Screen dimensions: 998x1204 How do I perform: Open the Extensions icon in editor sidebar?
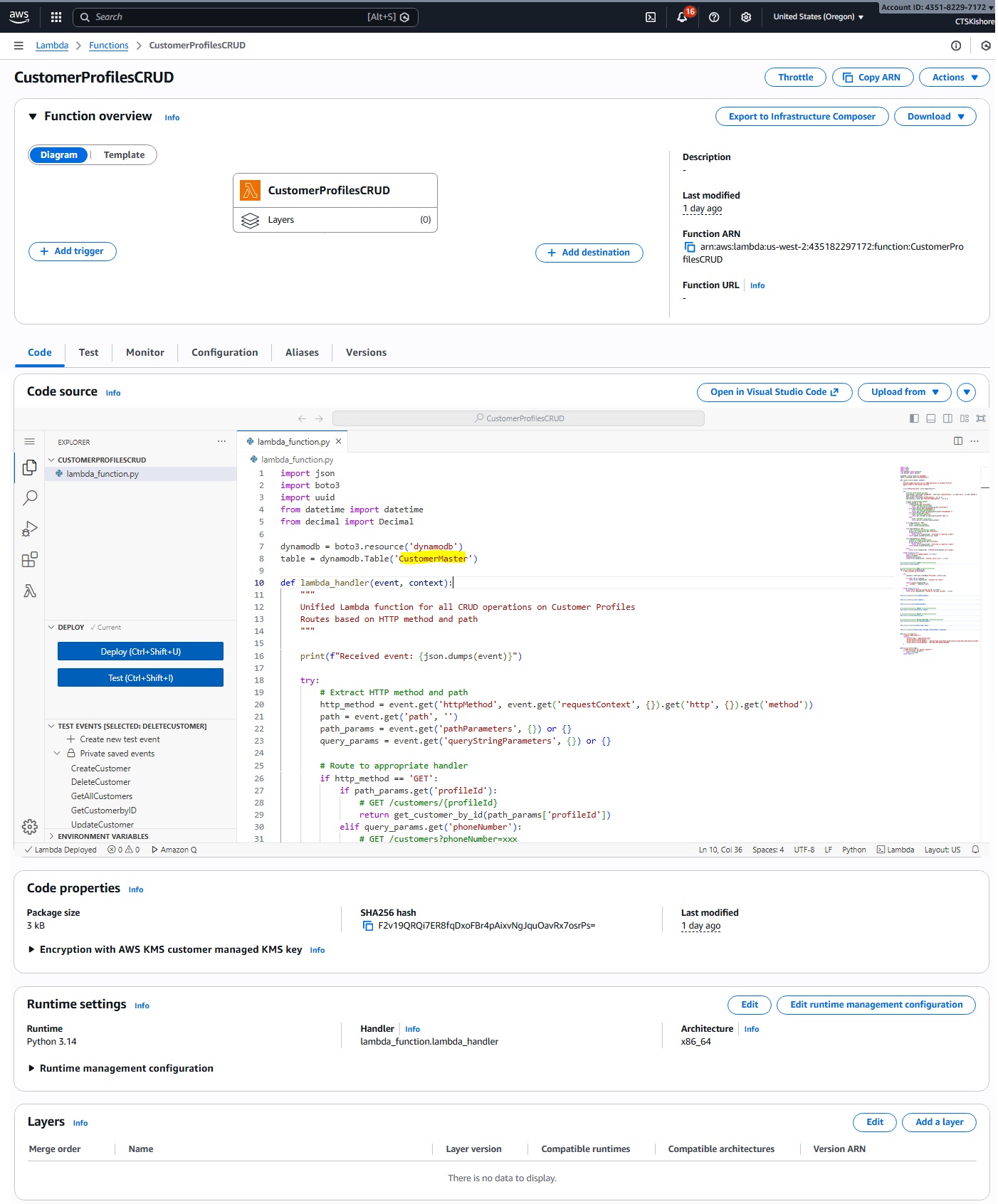(x=30, y=560)
